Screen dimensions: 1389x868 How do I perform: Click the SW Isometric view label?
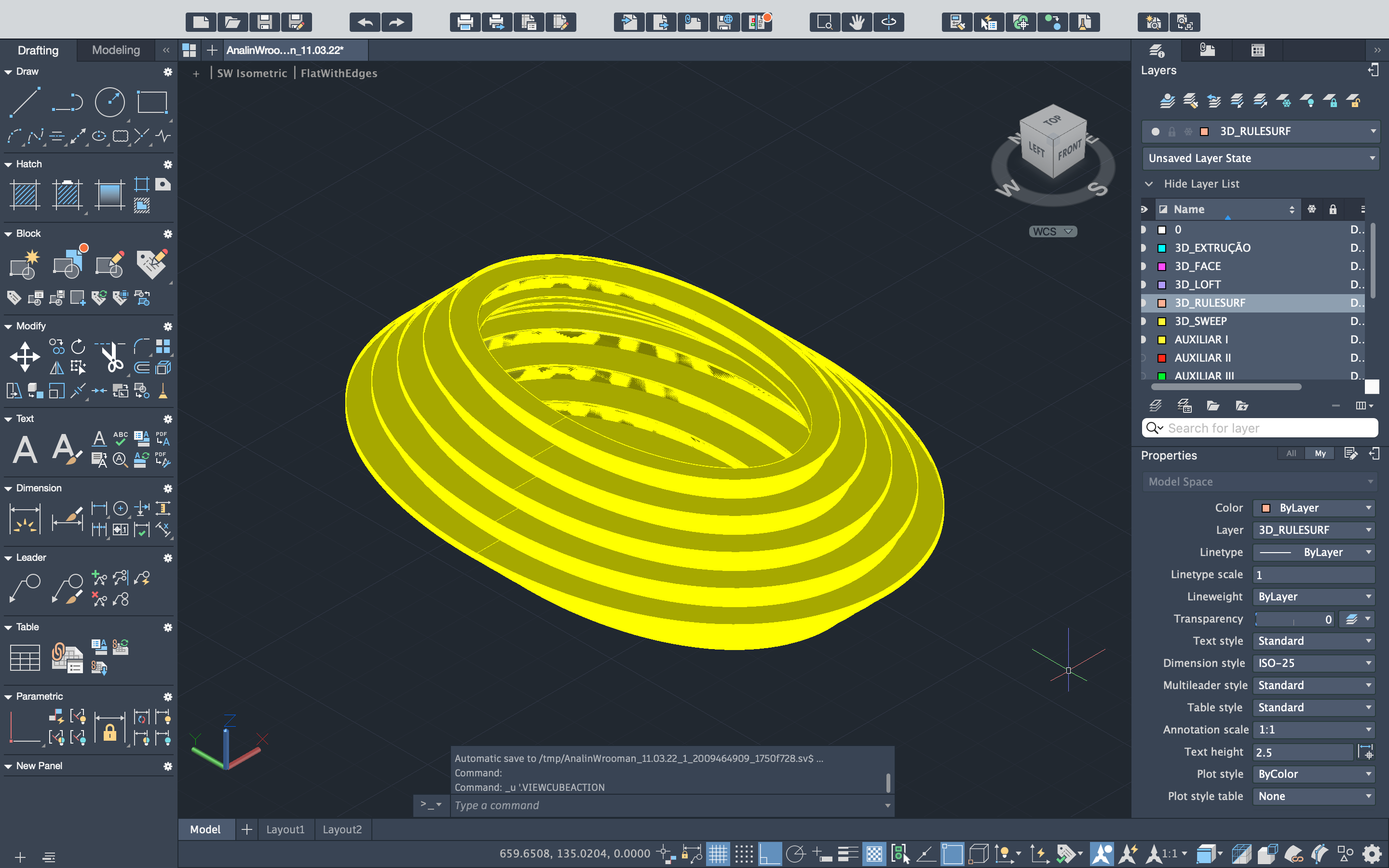[251, 73]
